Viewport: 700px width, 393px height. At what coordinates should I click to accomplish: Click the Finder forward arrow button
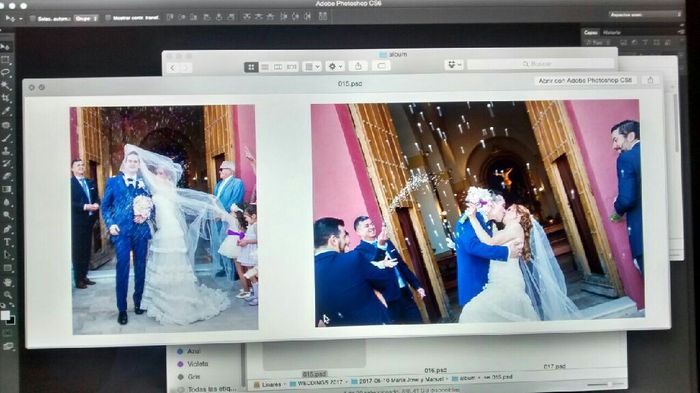(186, 68)
